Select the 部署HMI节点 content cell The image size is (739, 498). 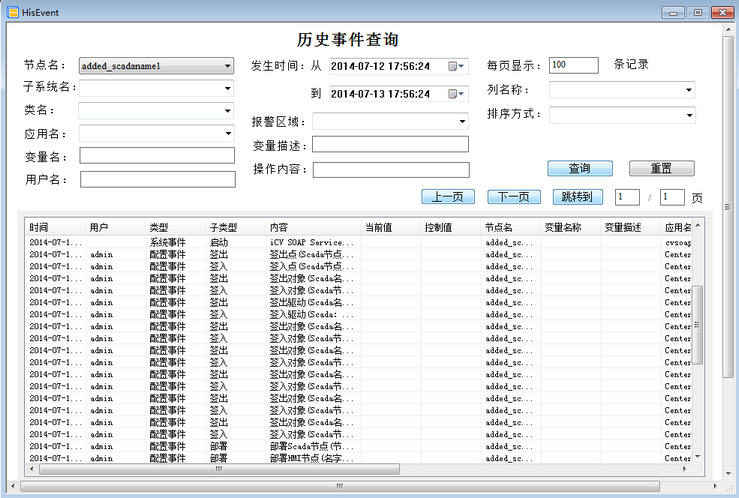312,458
